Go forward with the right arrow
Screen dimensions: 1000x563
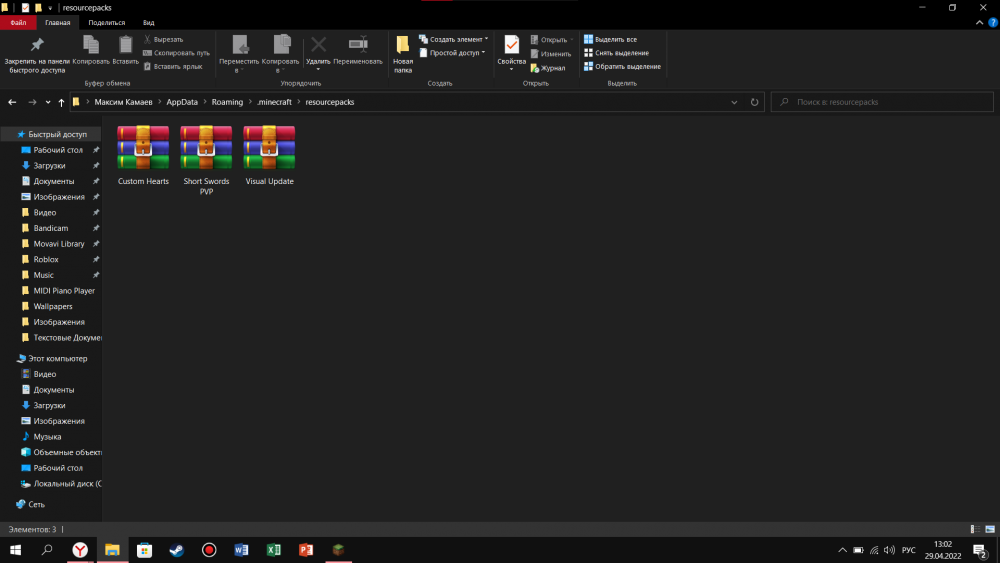coord(32,102)
